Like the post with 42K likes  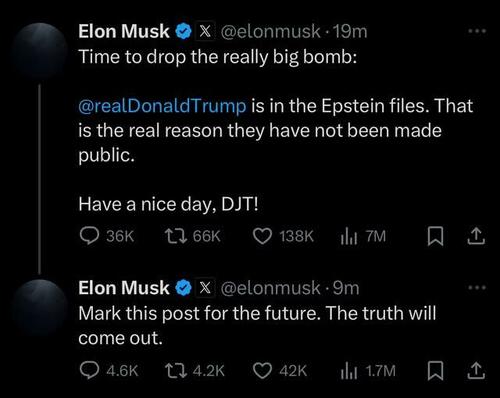[x=263, y=371]
